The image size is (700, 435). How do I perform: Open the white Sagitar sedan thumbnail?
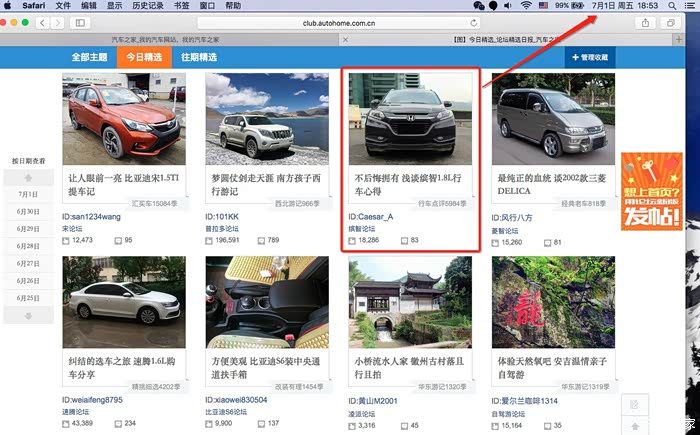click(124, 302)
